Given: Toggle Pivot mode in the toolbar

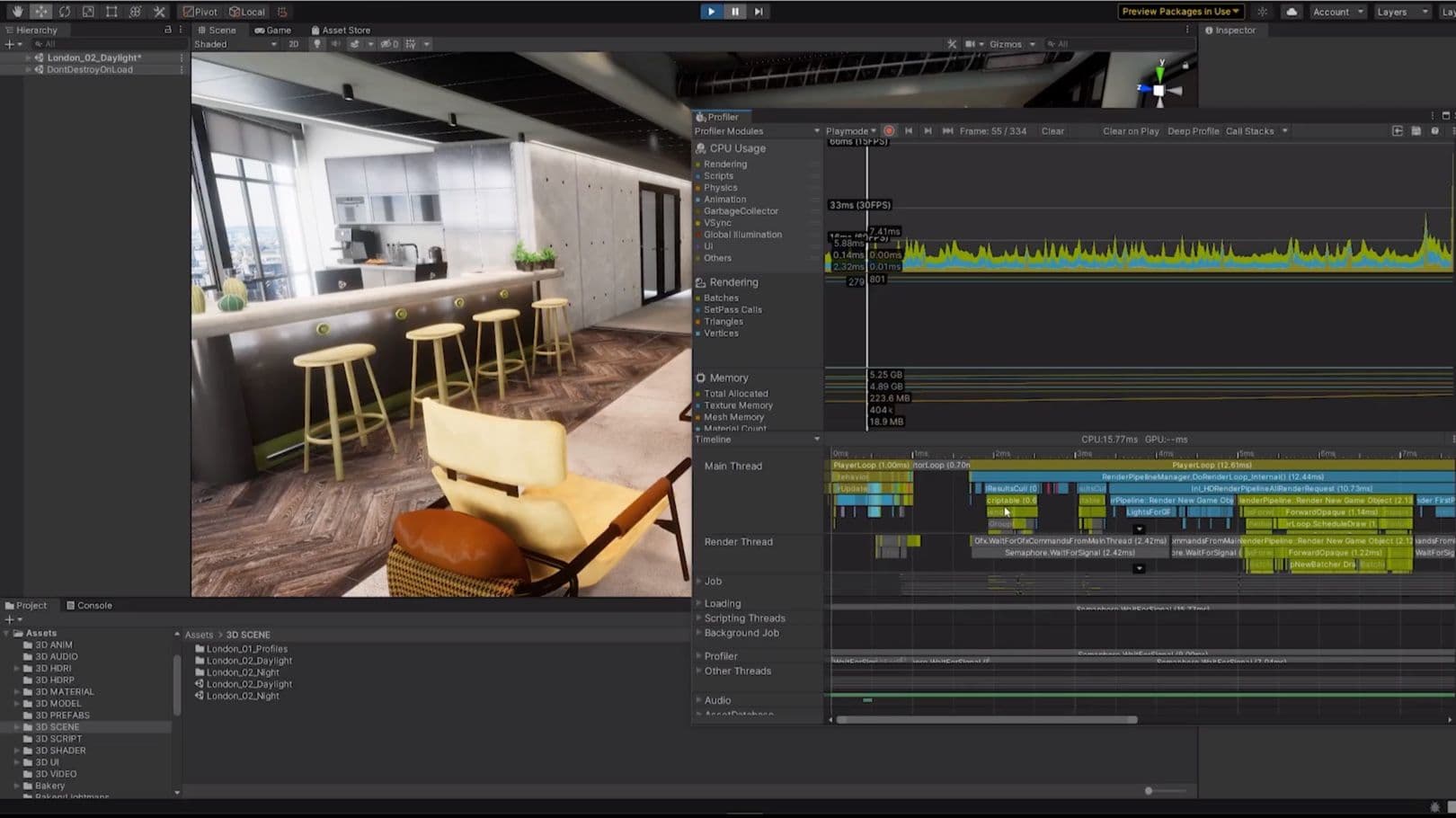Looking at the screenshot, I should tap(200, 12).
